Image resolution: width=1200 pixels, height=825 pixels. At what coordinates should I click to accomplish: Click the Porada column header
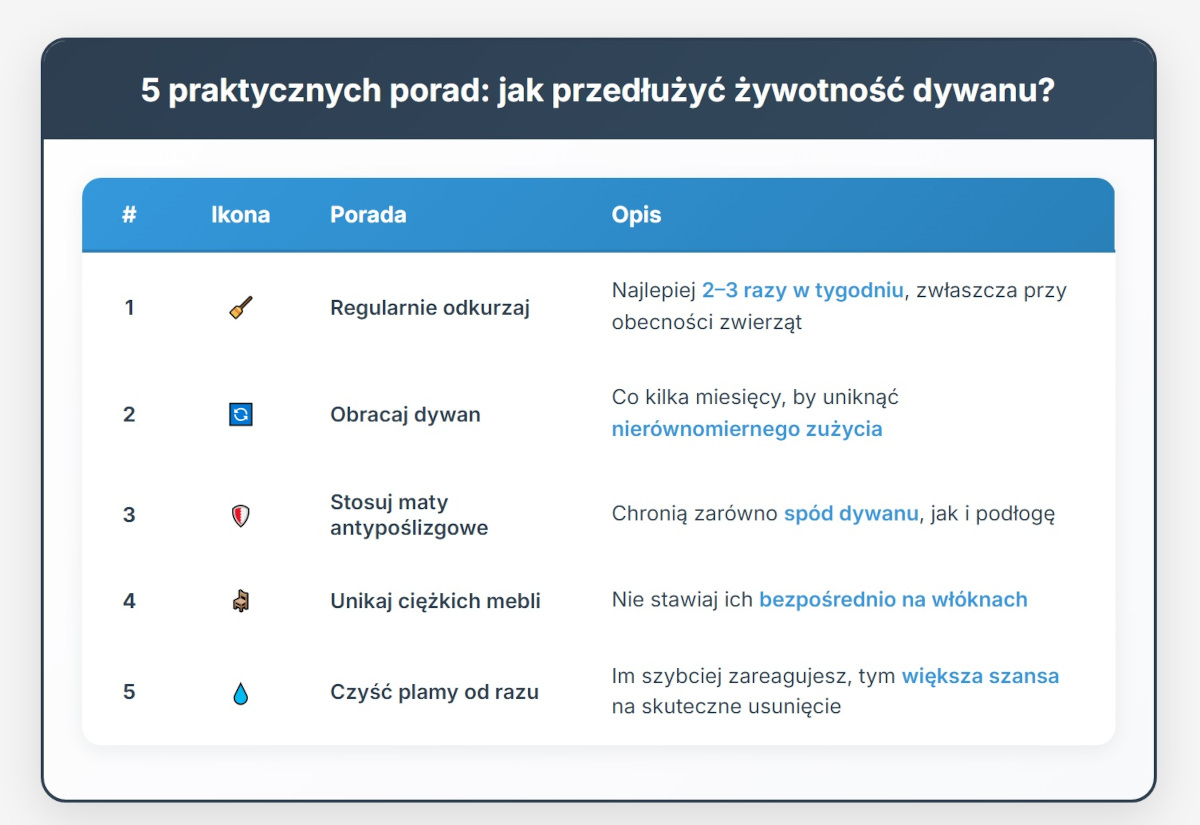[x=368, y=214]
